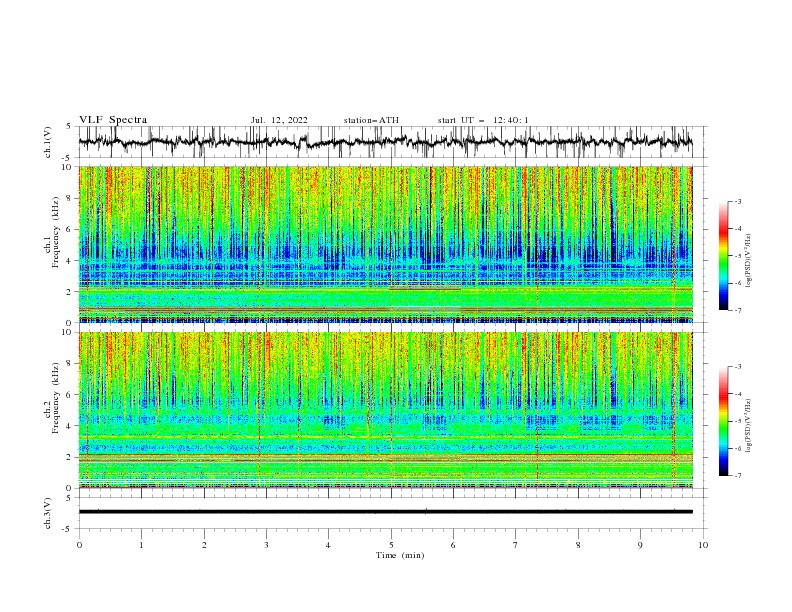The height and width of the screenshot is (612, 792).
Task: Click time axis tick label "9"
Action: tap(640, 545)
